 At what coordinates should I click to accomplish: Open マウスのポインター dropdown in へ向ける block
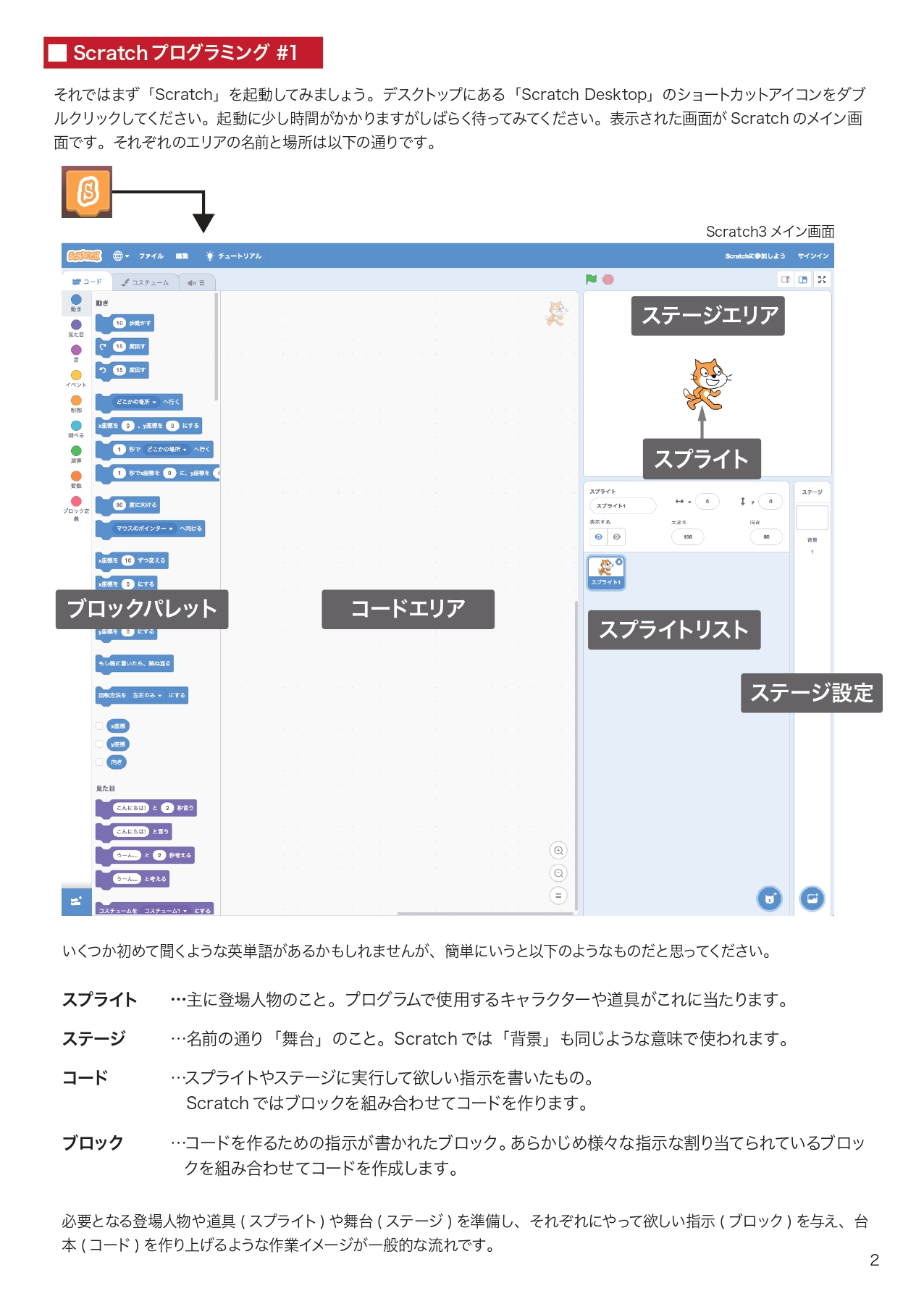tap(145, 529)
